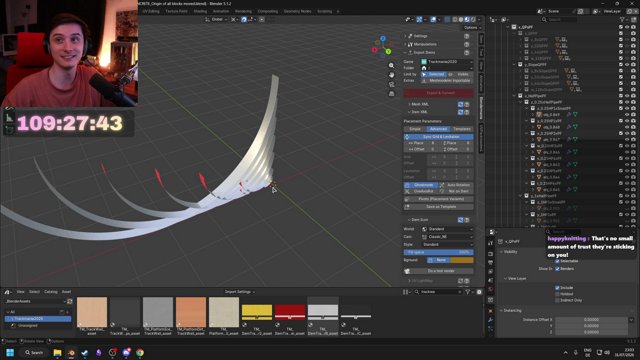Screen dimensions: 640x360
Task: Click the viewport zoom magnifier icon
Action: pyautogui.click(x=391, y=65)
